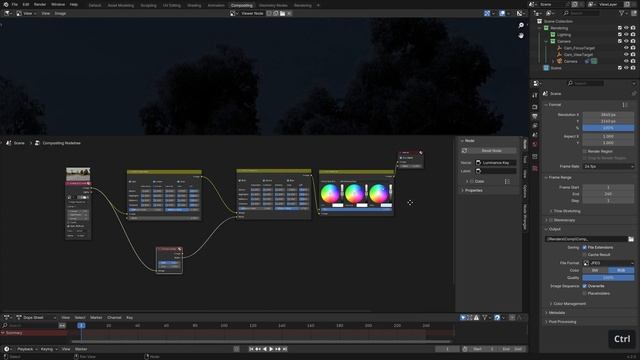Jump to the first frame in playback controls
This screenshot has height=360, width=640.
coord(251,349)
